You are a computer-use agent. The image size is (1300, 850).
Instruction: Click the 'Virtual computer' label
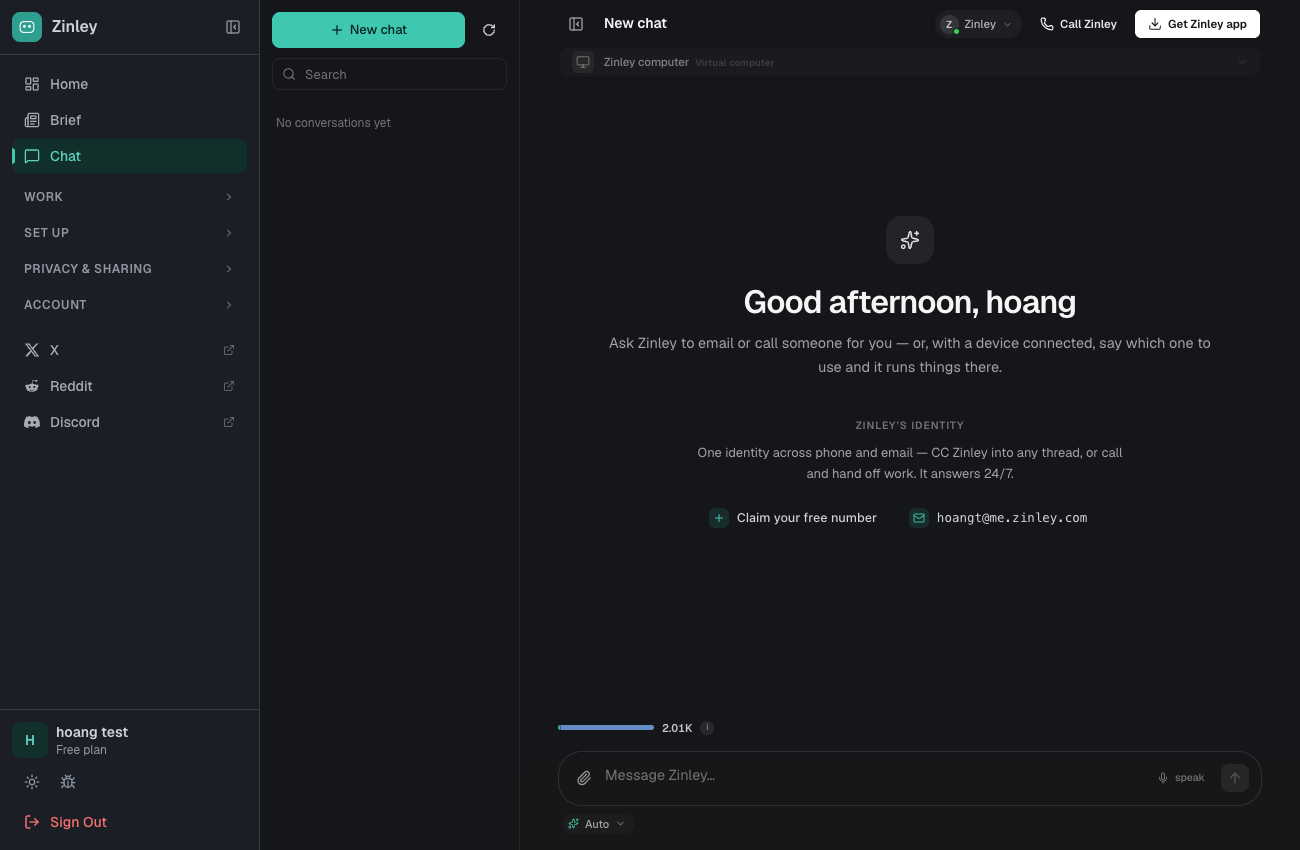[x=735, y=63]
